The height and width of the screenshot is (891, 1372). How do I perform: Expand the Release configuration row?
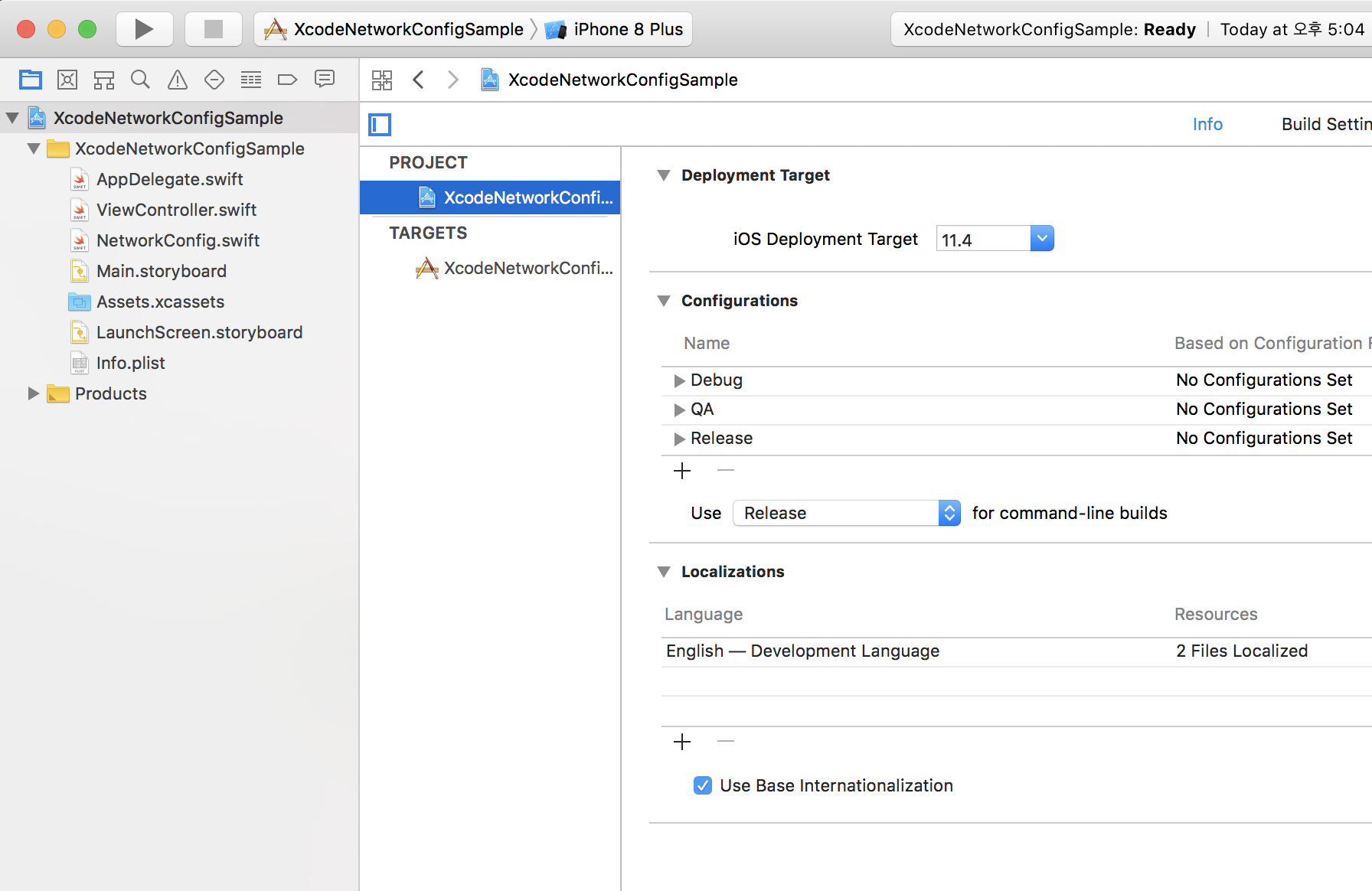tap(679, 439)
